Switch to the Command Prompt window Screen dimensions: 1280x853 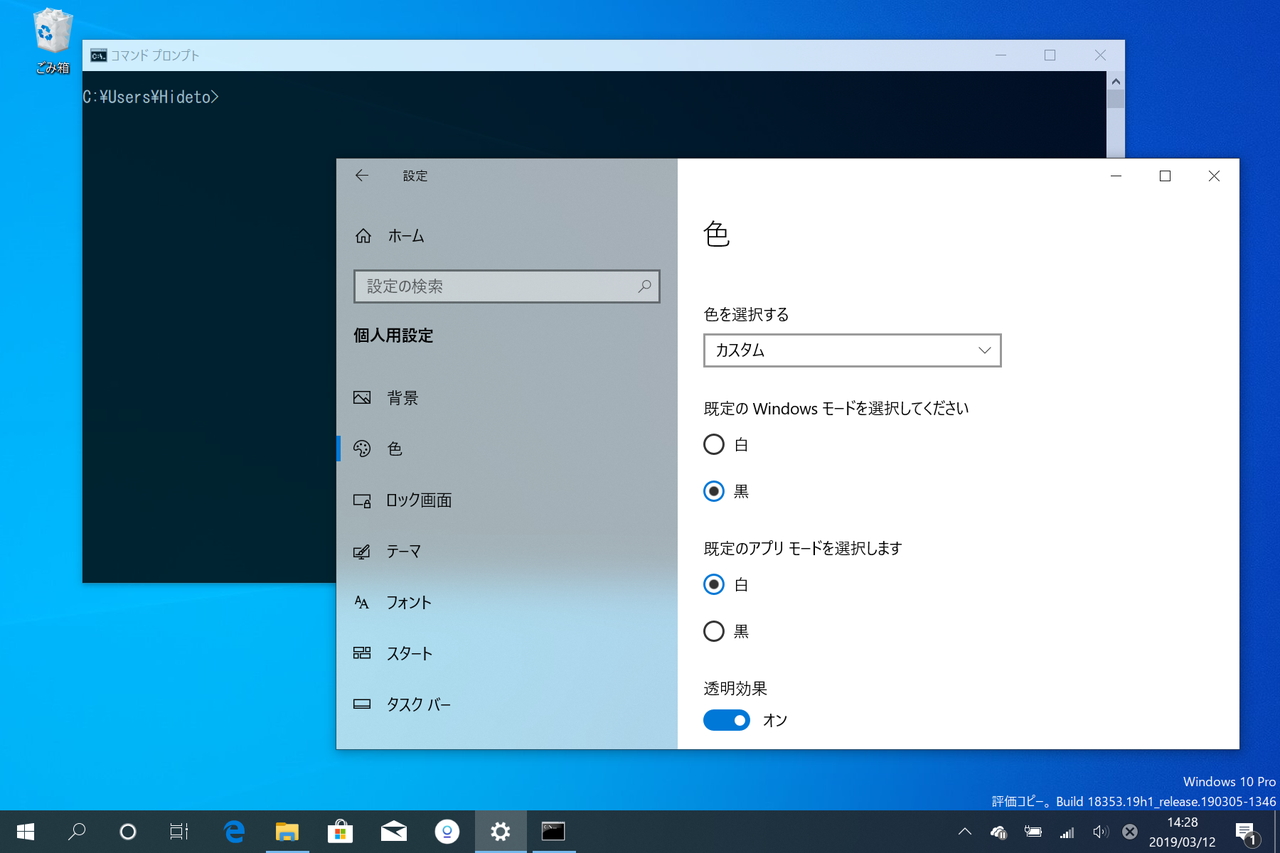(x=551, y=831)
